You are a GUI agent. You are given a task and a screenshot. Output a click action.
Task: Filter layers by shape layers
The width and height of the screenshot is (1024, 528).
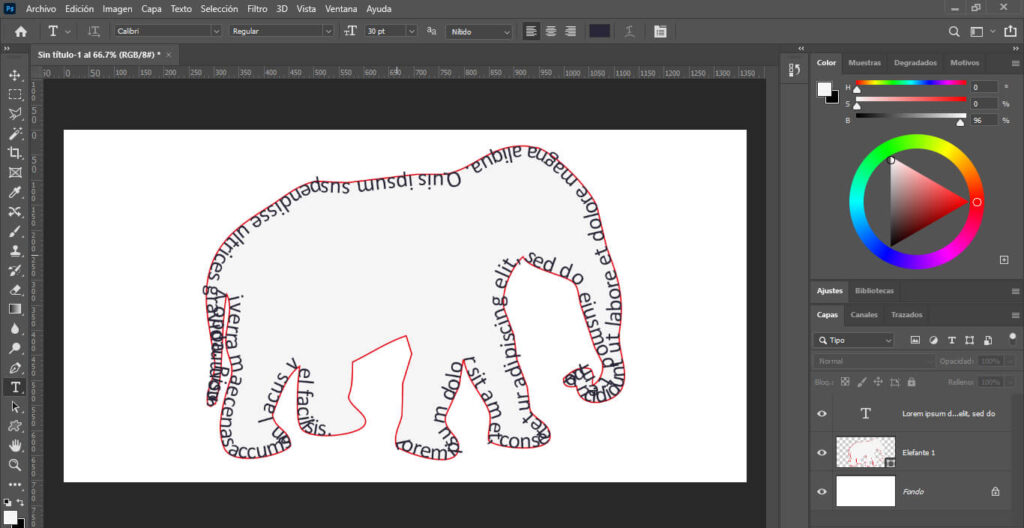coord(970,340)
